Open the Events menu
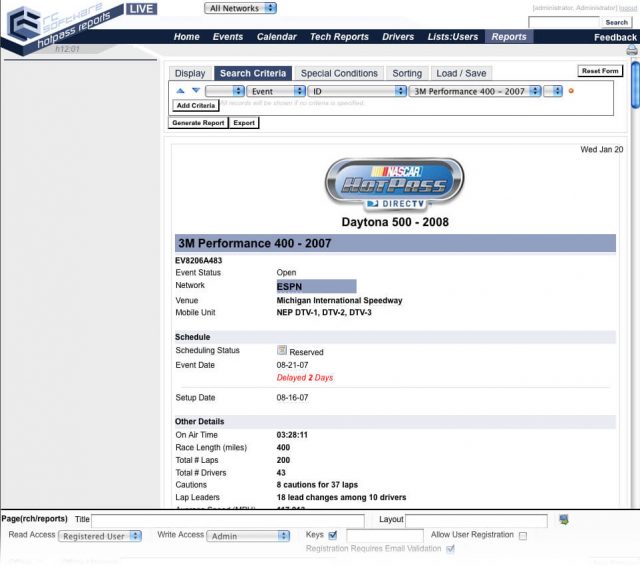640x566 pixels. 228,37
